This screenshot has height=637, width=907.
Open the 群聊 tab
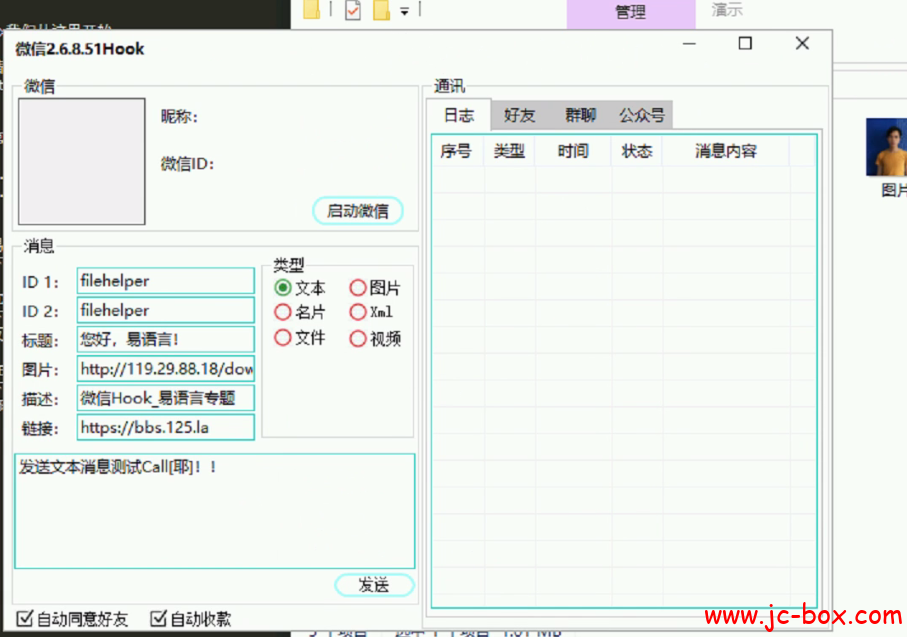(580, 115)
